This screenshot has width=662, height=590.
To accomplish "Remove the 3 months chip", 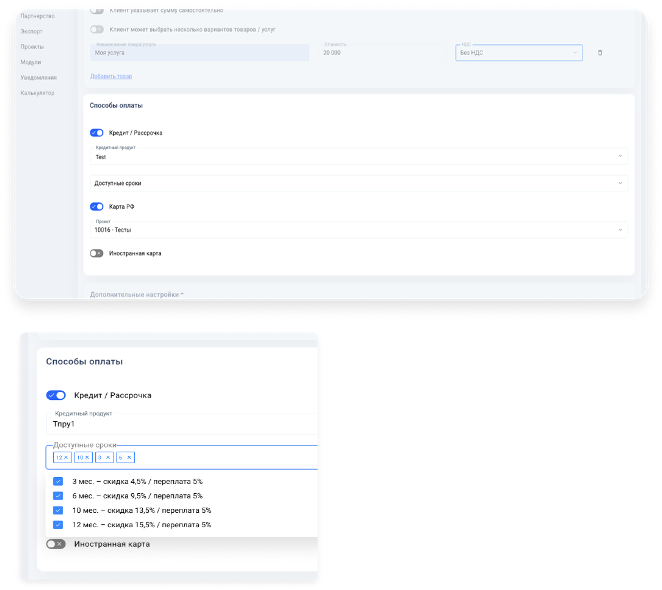I will 107,457.
